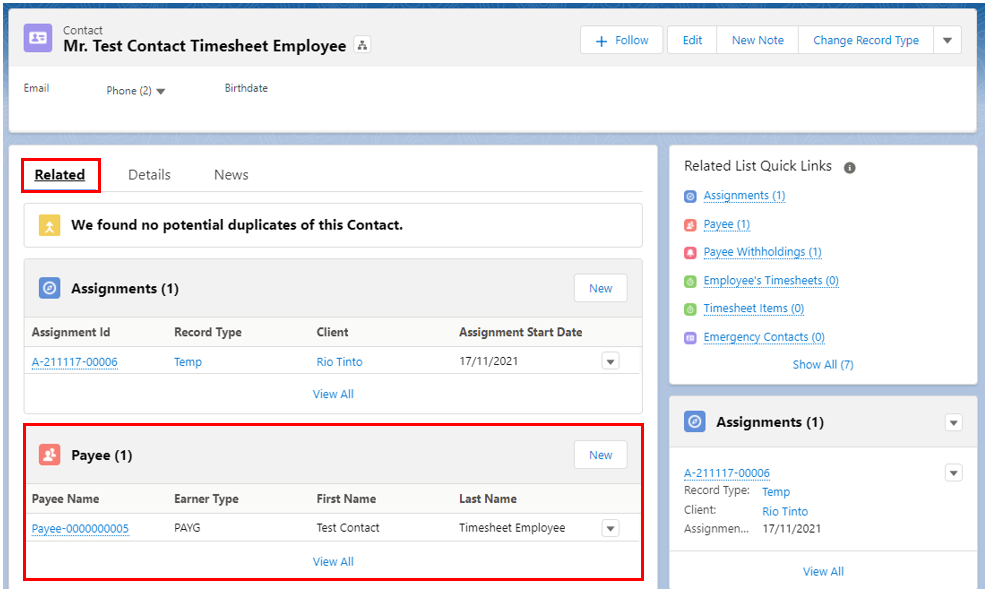Switch to the Details tab

tap(150, 175)
